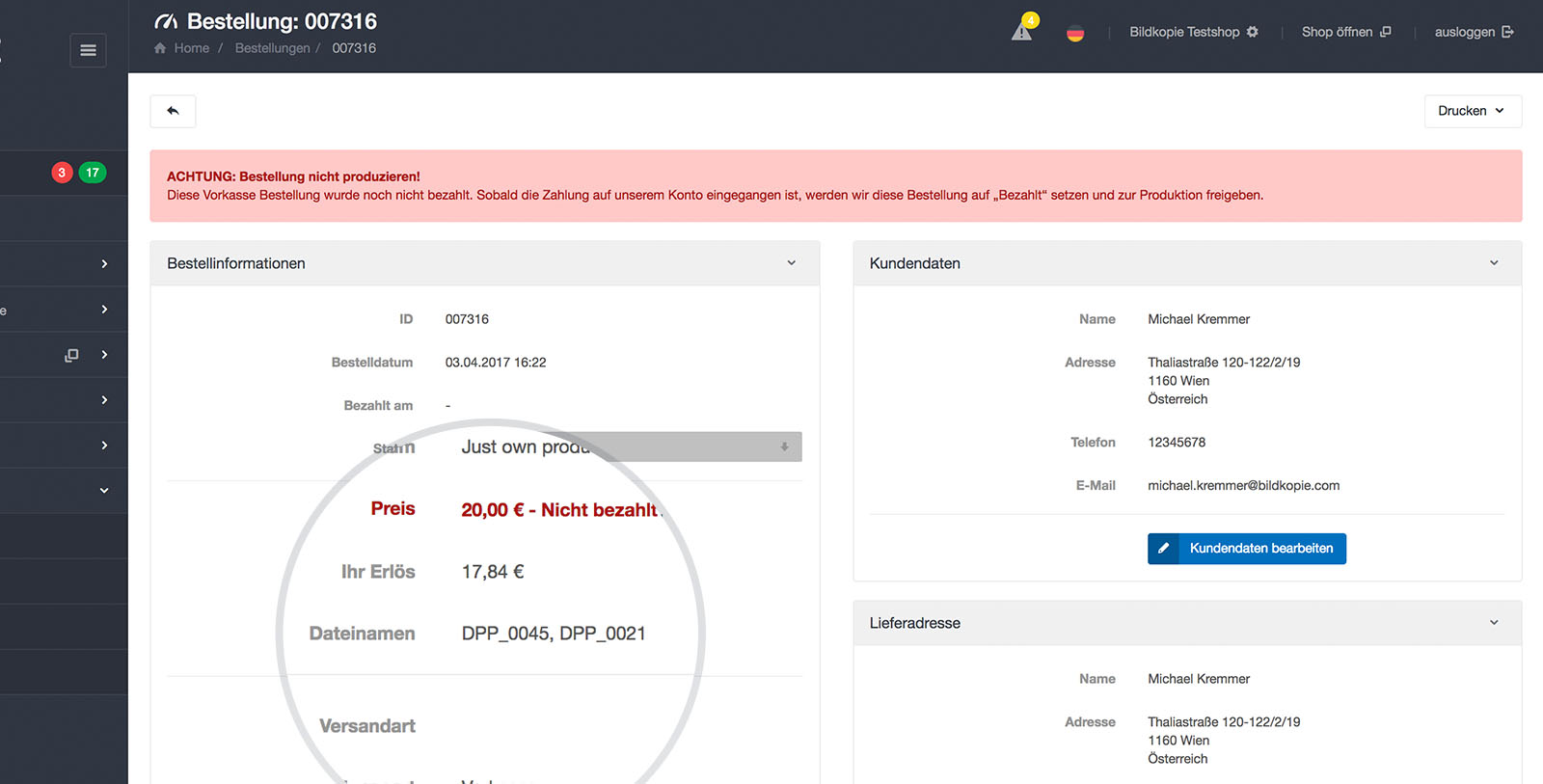Viewport: 1543px width, 784px height.
Task: Open the warning notifications triangle icon
Action: pos(1022,32)
